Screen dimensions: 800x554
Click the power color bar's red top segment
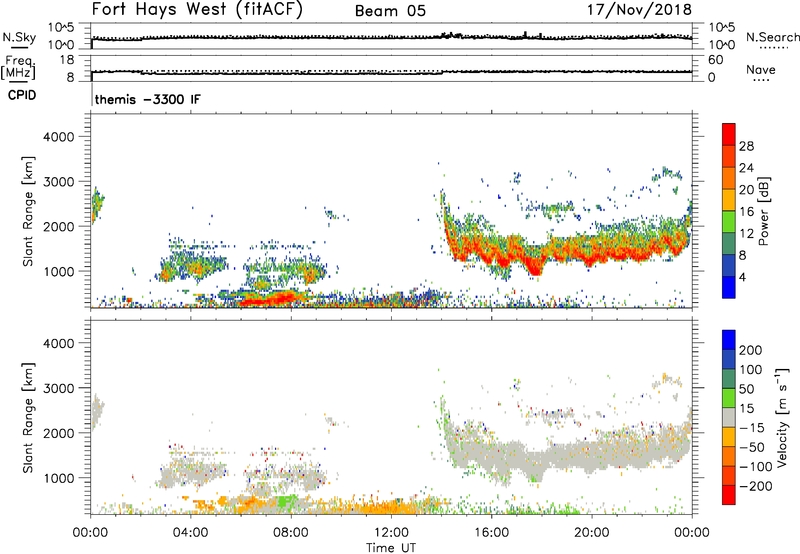point(729,135)
